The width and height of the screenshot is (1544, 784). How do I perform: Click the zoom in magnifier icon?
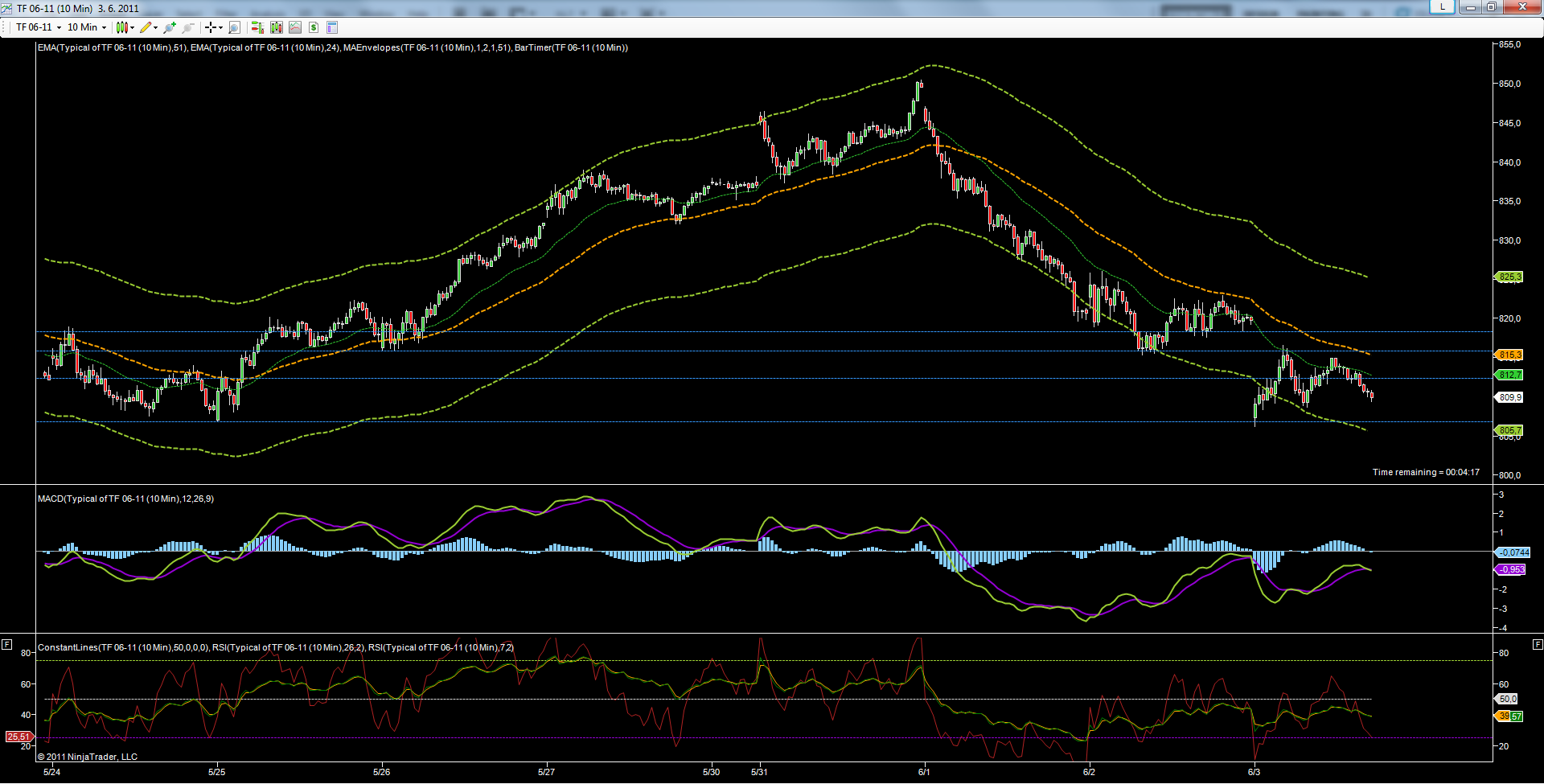[x=169, y=27]
